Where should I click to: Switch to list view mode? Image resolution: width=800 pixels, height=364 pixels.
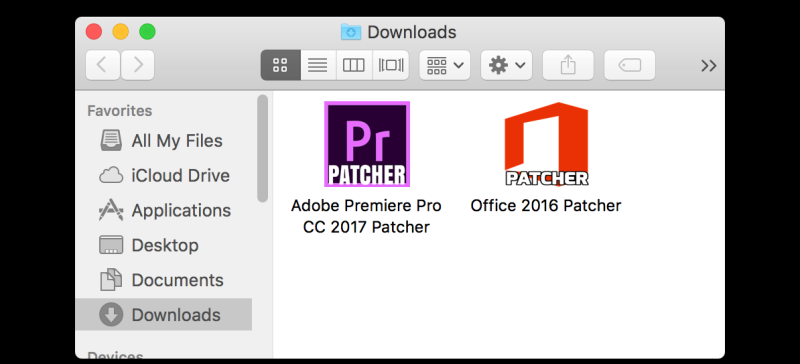click(x=318, y=65)
